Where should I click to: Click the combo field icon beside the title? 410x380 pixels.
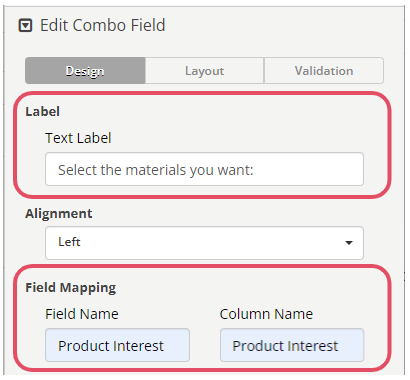[25, 26]
